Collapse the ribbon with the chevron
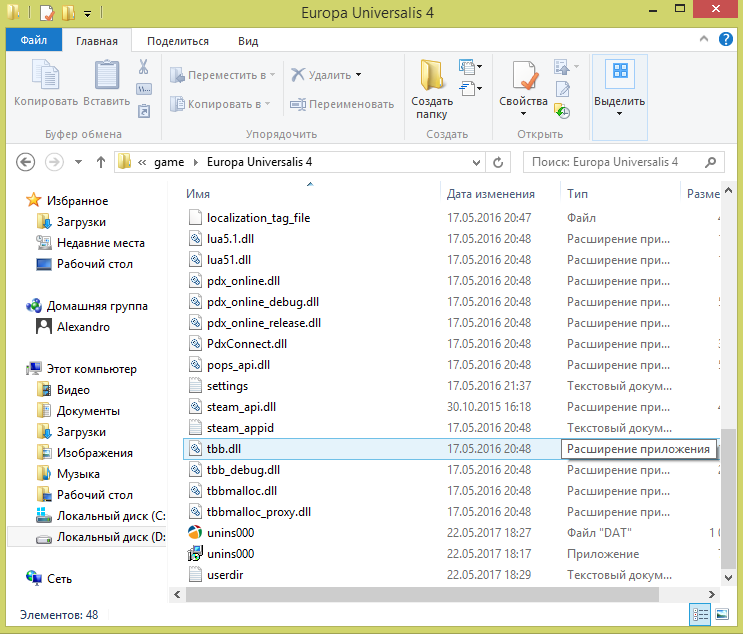This screenshot has height=634, width=745. click(704, 39)
